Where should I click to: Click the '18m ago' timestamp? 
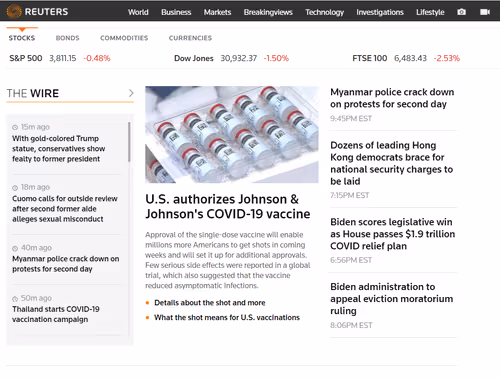pos(35,187)
